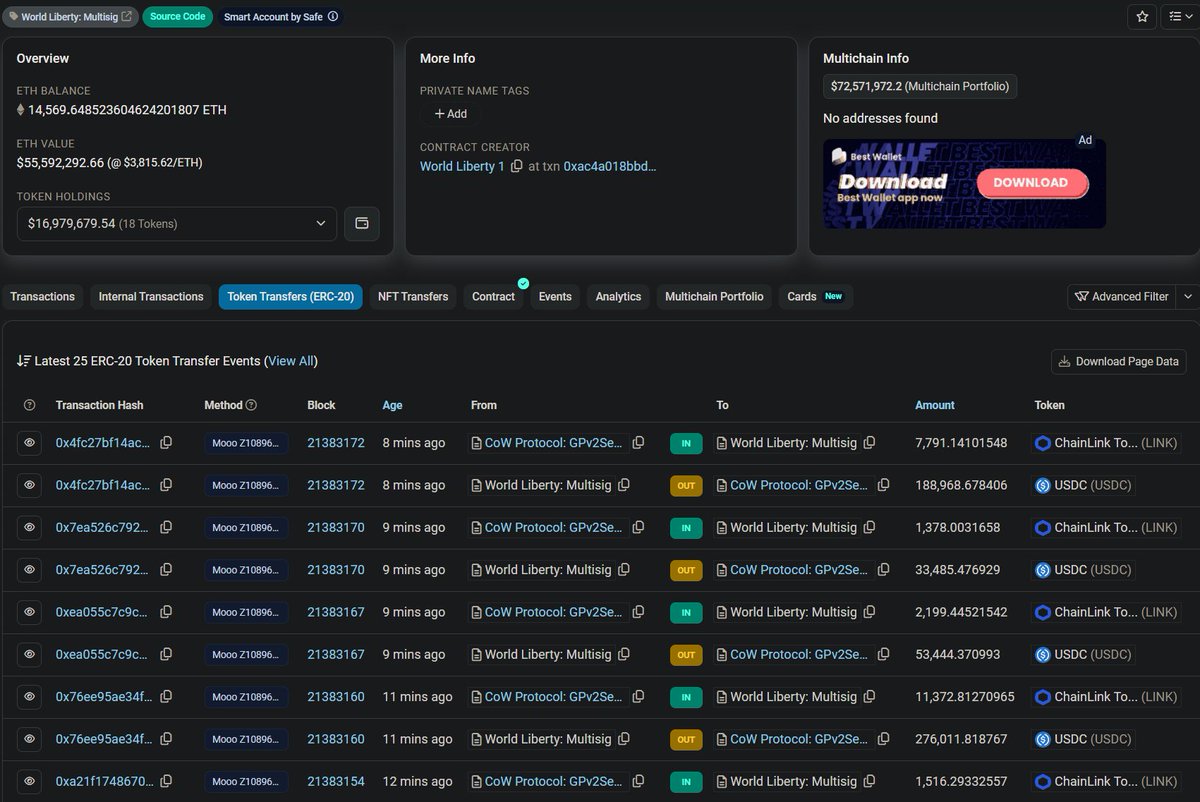
Task: Copy World Liberty Multisig From address in 188,968.678406 row
Action: [624, 485]
